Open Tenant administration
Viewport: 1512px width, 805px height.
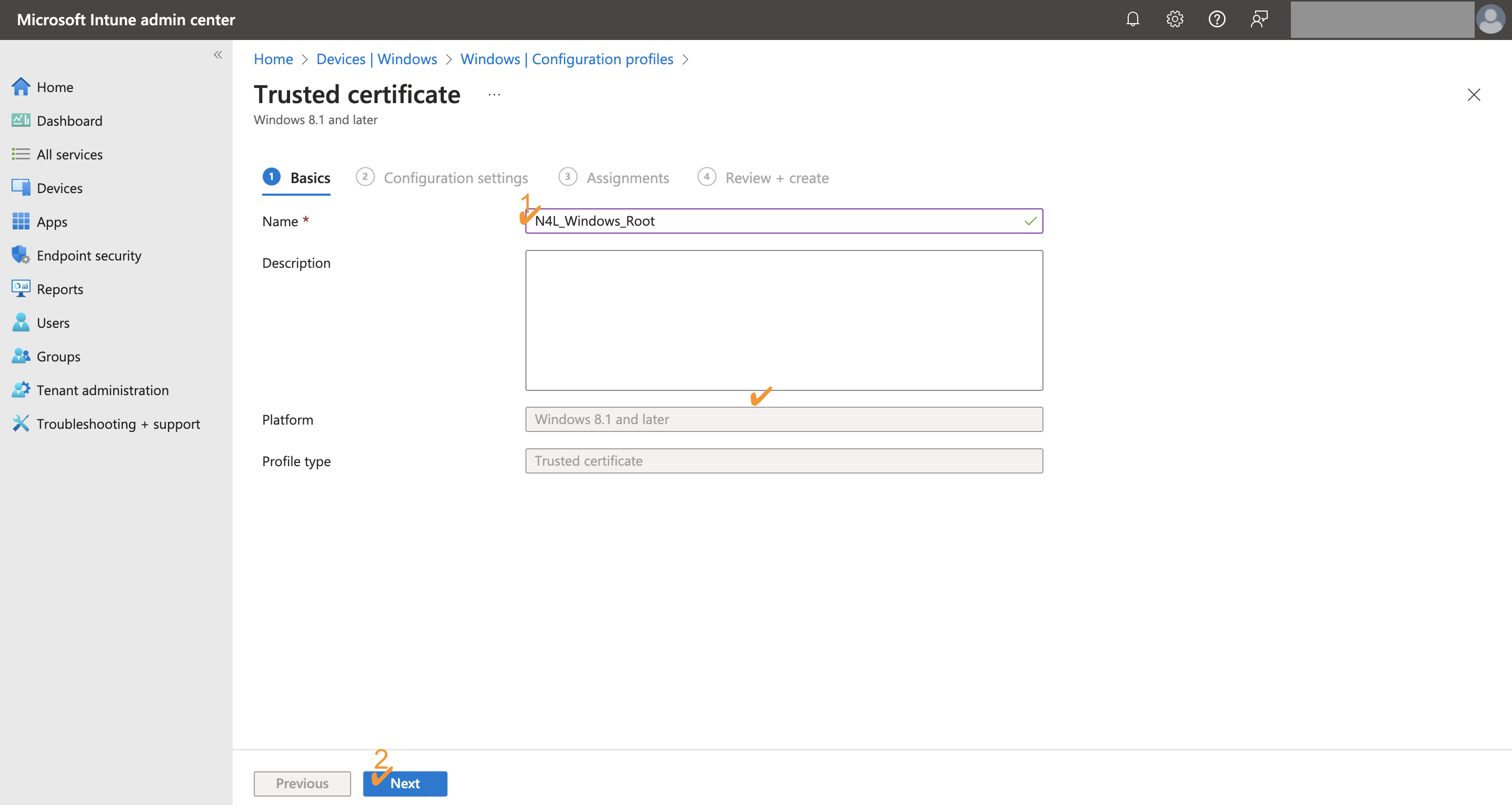(x=102, y=389)
